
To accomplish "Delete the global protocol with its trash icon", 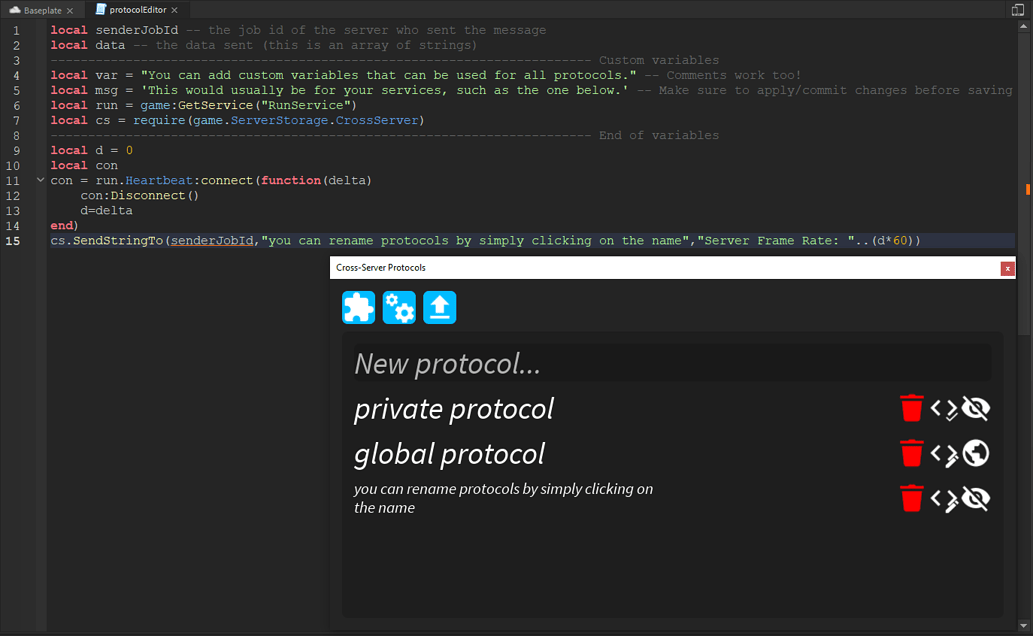I will (911, 453).
